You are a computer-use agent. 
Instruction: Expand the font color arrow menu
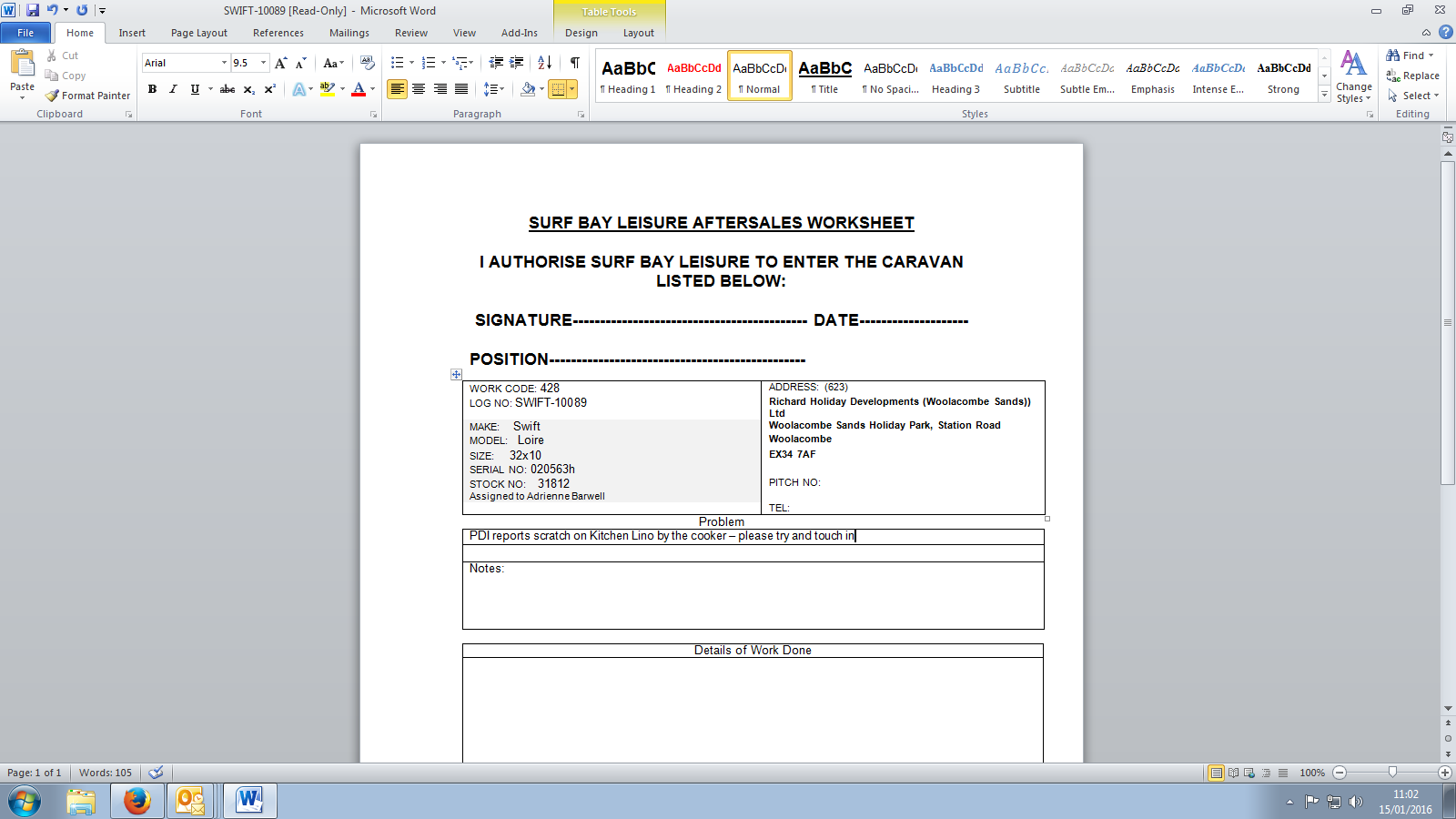pyautogui.click(x=373, y=89)
